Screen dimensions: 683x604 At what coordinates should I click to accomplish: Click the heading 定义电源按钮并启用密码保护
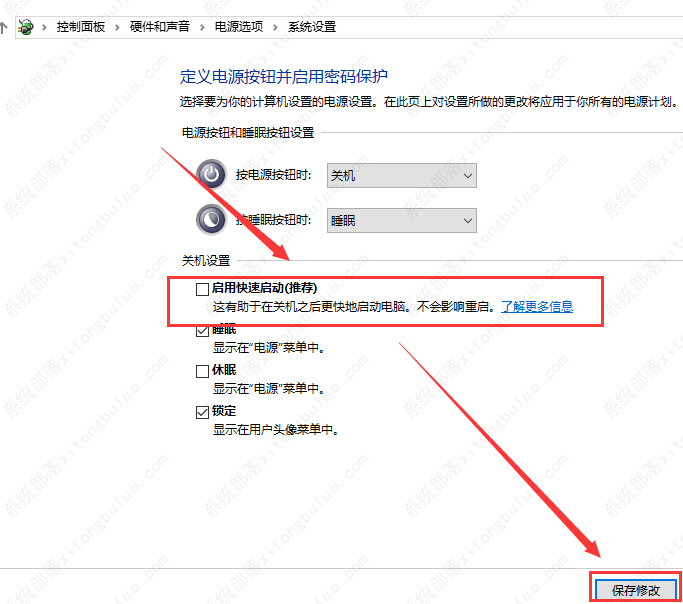[x=284, y=77]
